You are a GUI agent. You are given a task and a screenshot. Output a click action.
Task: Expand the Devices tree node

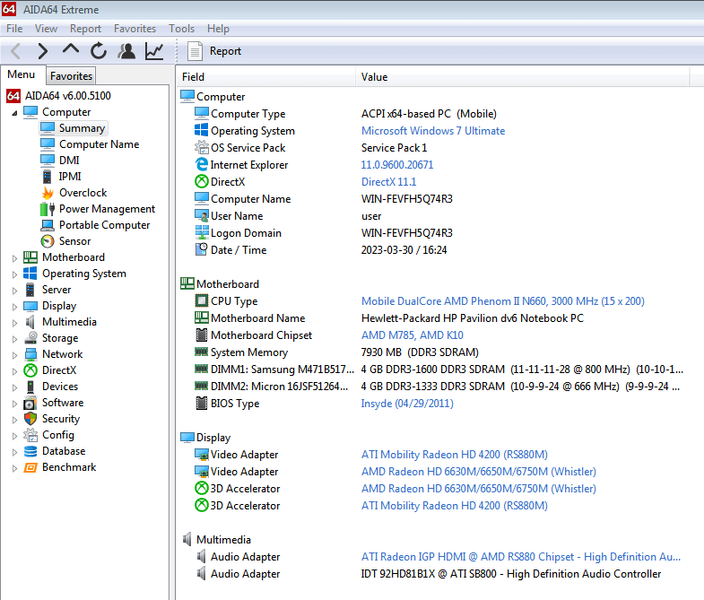tap(14, 388)
